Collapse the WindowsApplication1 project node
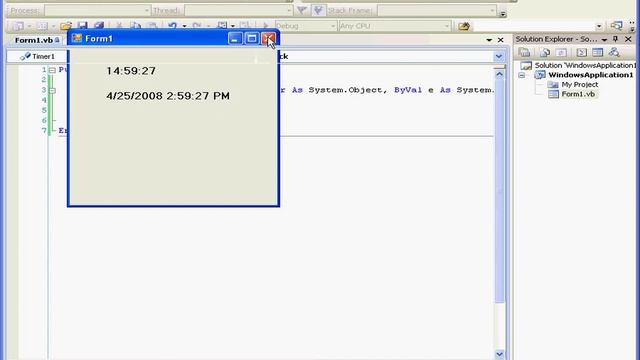Viewport: 640px width, 360px height. 522,75
